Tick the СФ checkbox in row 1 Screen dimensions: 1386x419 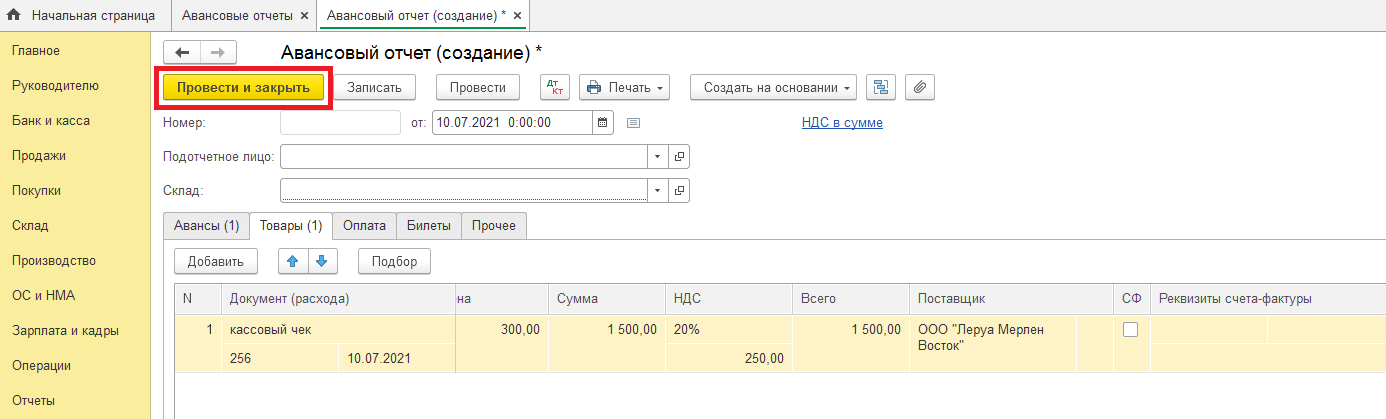1131,329
